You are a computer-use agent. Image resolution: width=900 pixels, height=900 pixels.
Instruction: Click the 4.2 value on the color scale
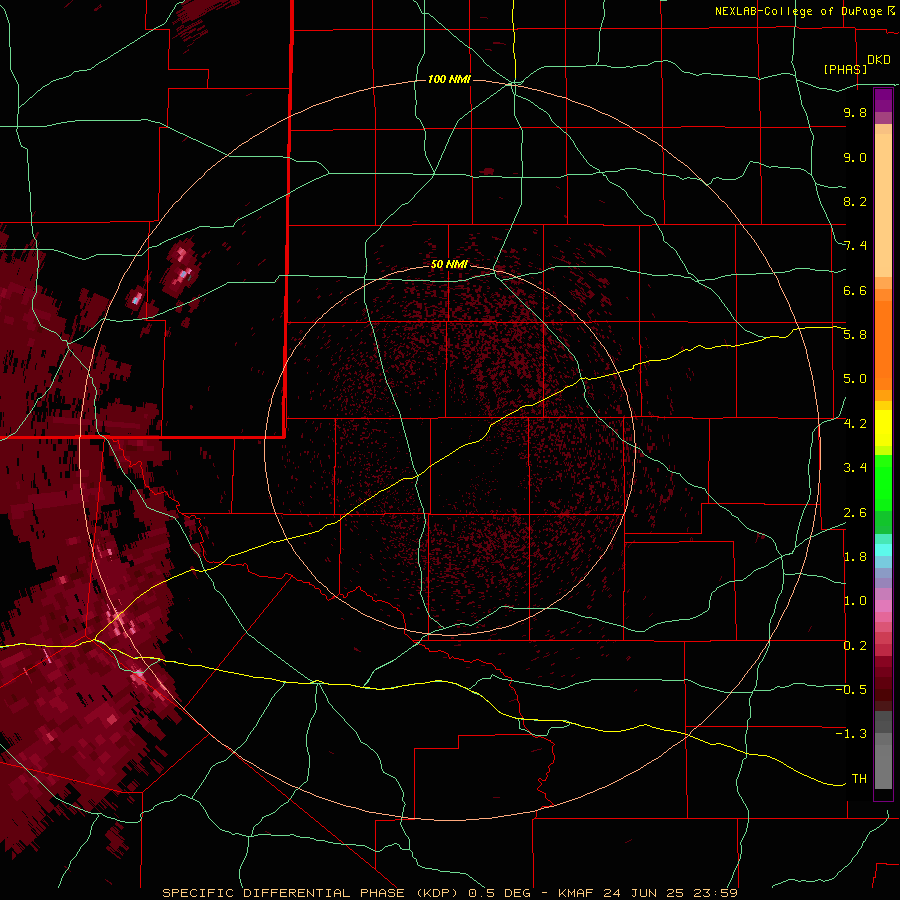[x=855, y=424]
